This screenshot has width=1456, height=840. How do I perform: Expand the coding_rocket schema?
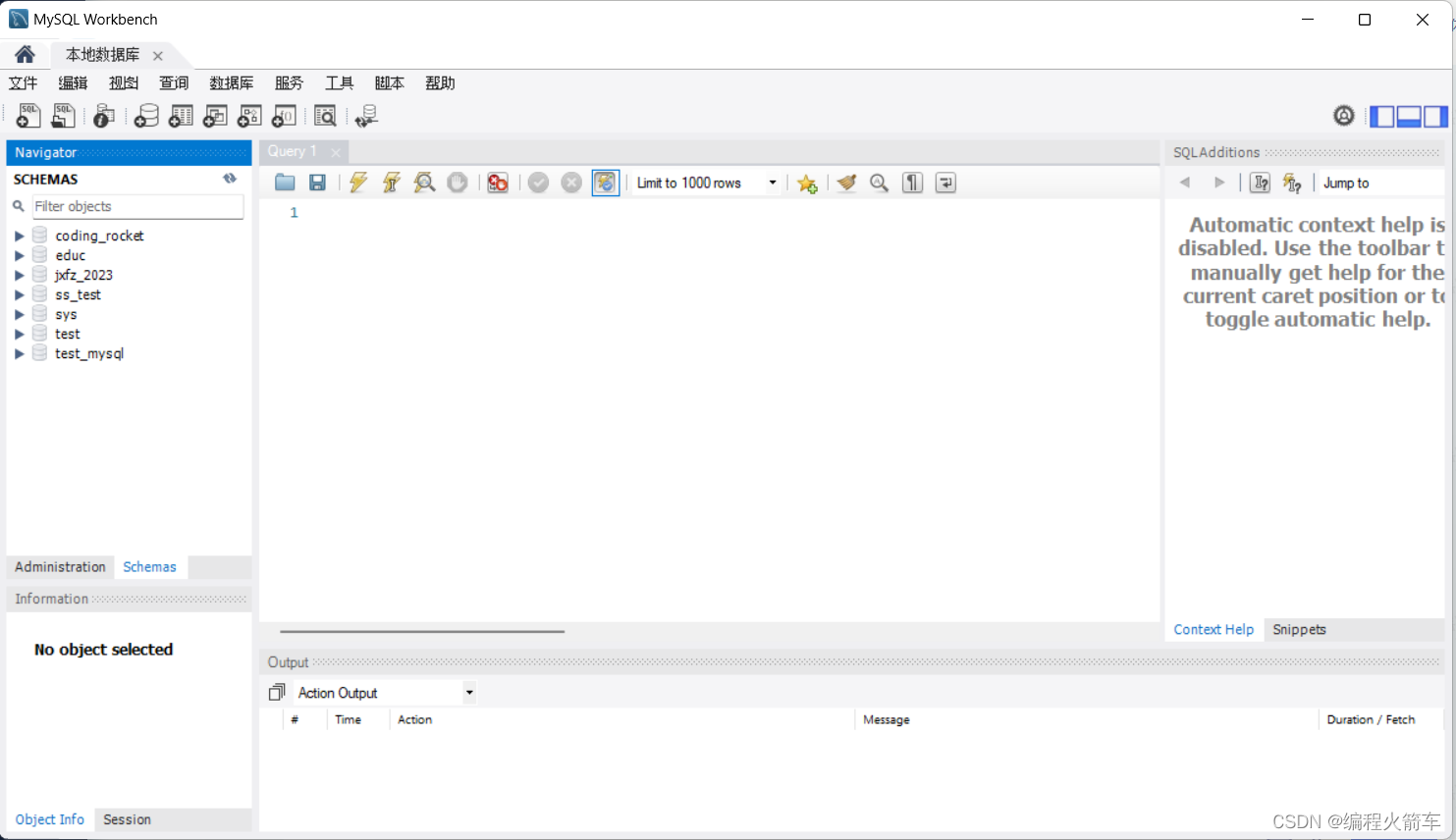pyautogui.click(x=19, y=236)
